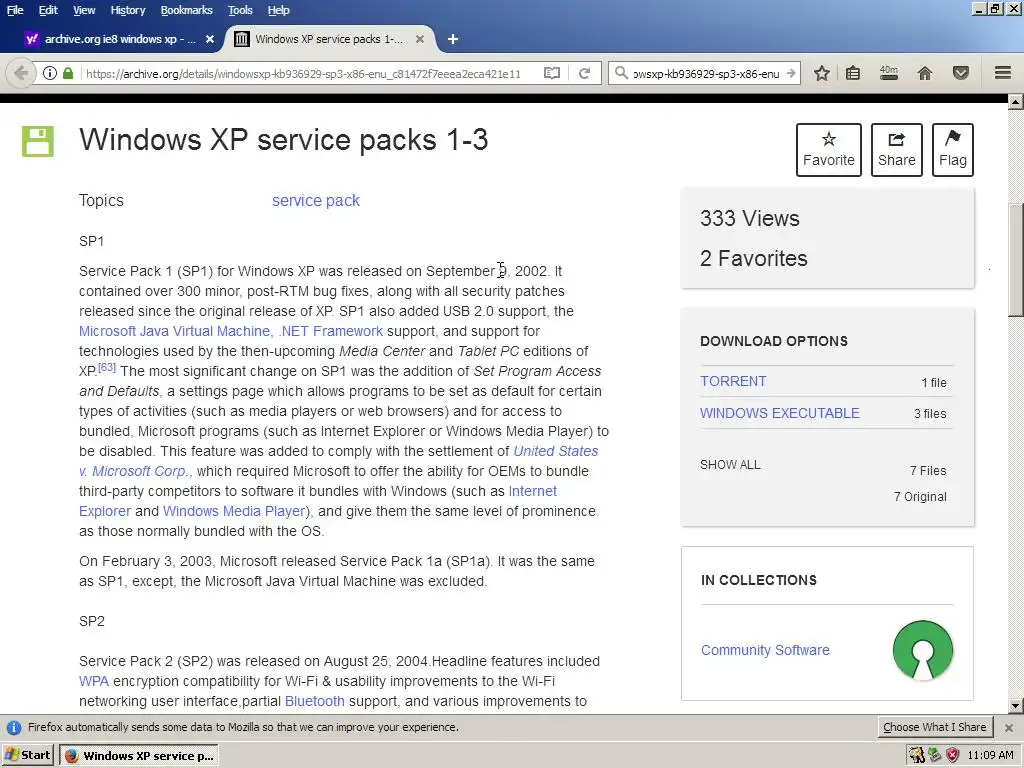Open the footnote [63] reference
The image size is (1024, 768).
(107, 367)
